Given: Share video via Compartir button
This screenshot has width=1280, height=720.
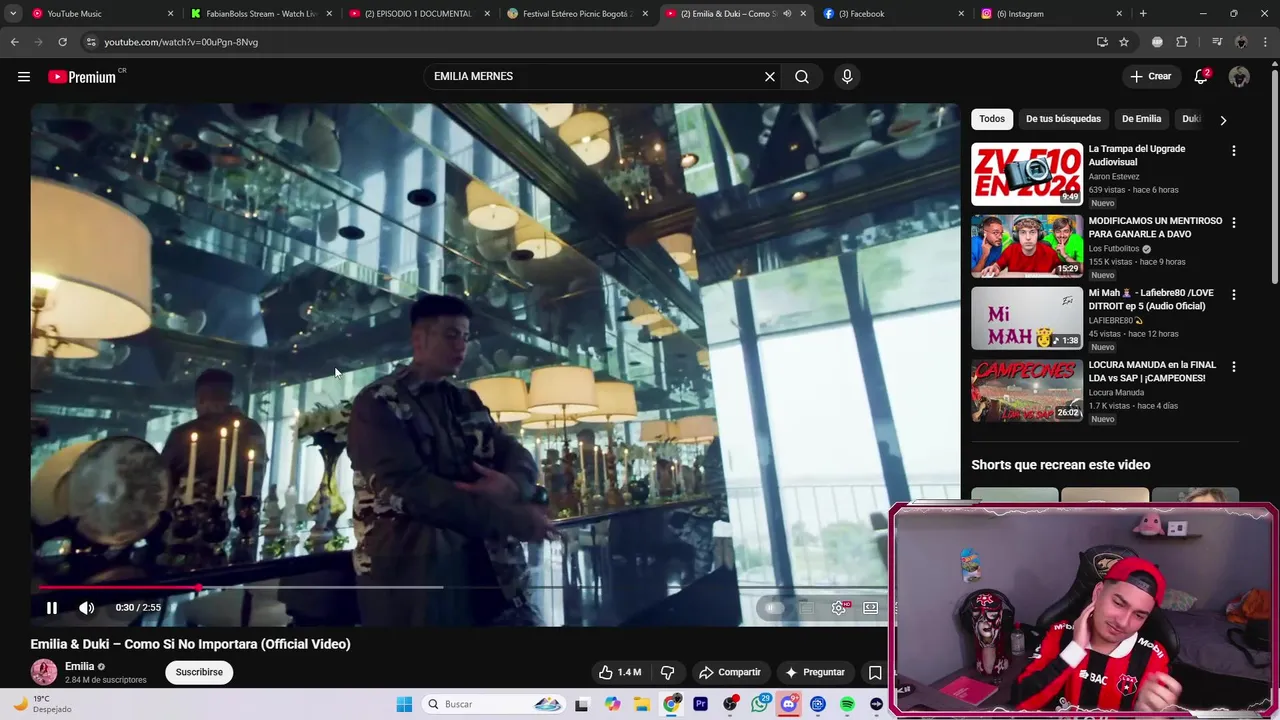Looking at the screenshot, I should (730, 672).
